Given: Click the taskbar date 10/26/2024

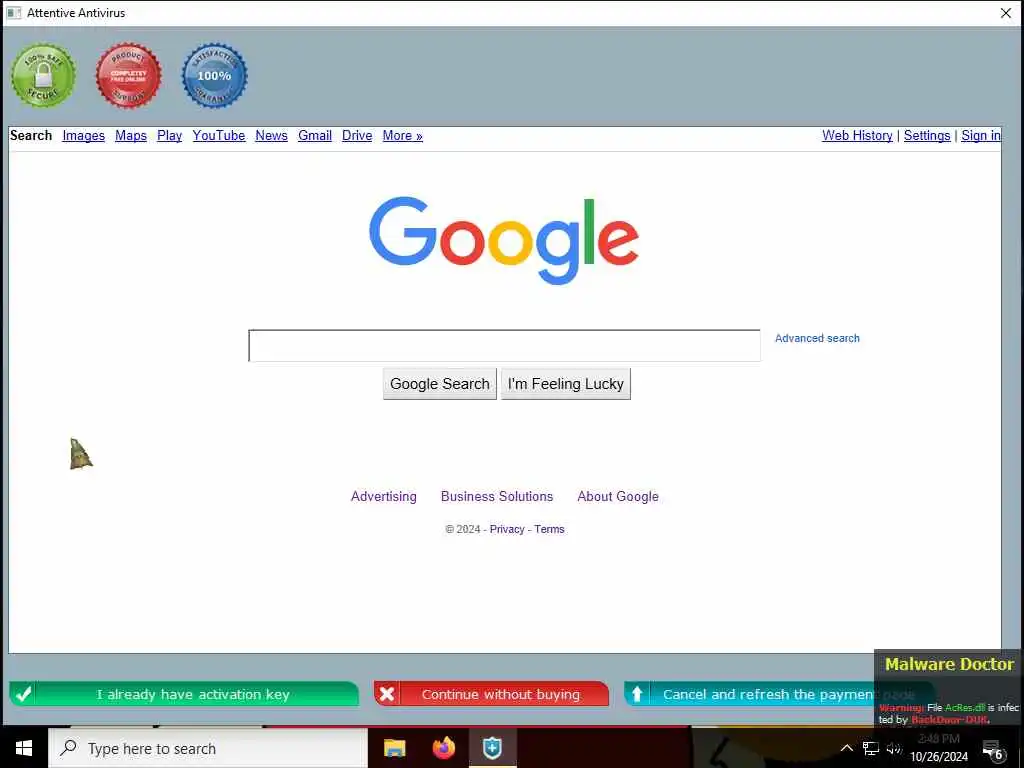Looking at the screenshot, I should point(938,757).
